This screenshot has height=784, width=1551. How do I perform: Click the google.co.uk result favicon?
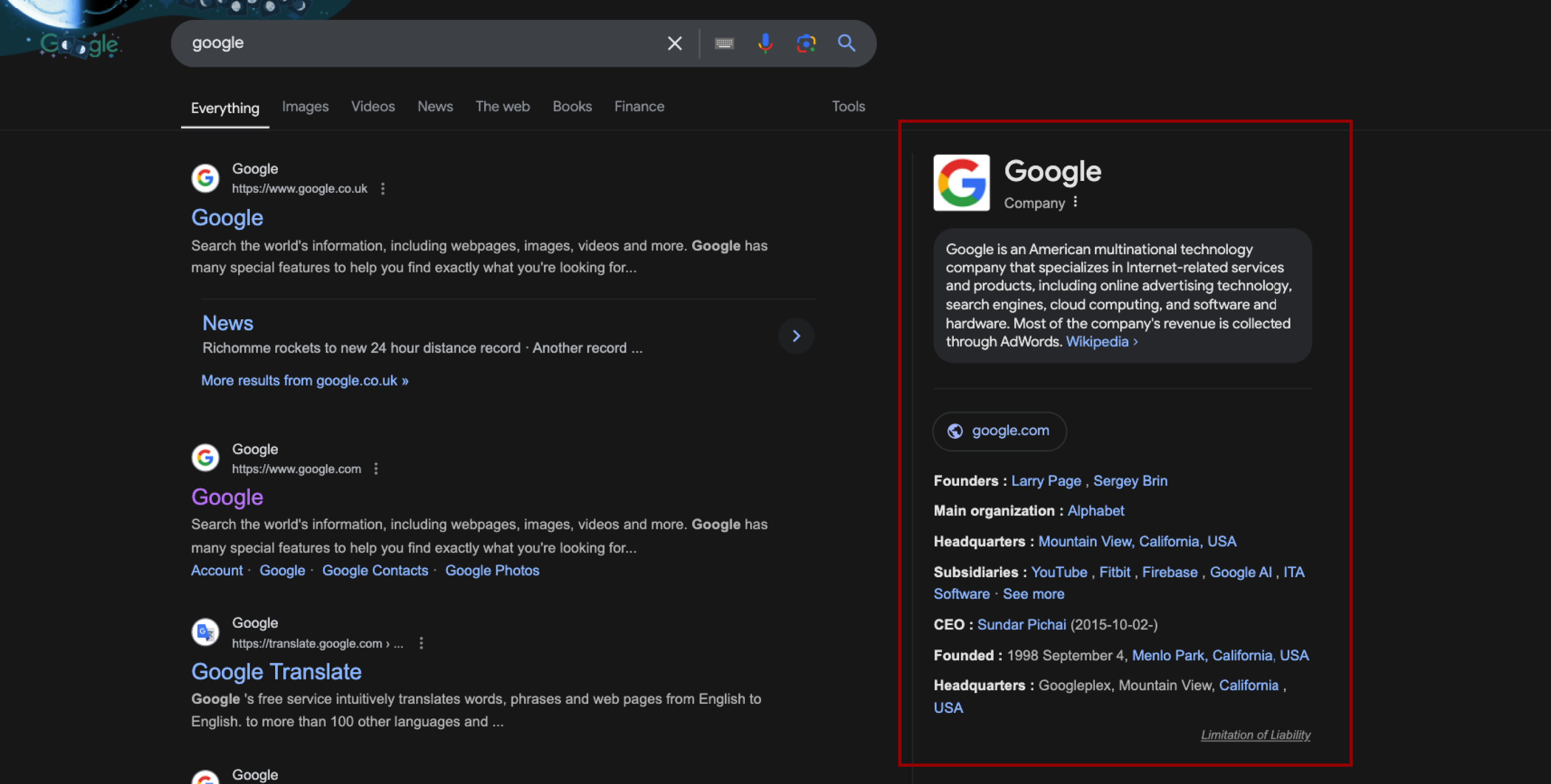[x=205, y=178]
